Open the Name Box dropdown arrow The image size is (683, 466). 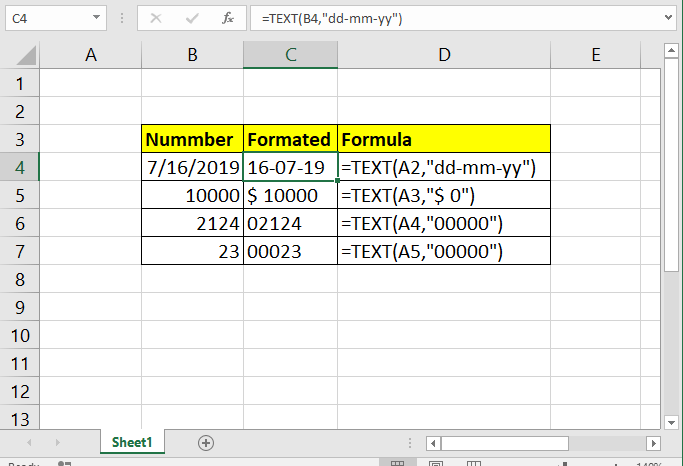tap(96, 18)
